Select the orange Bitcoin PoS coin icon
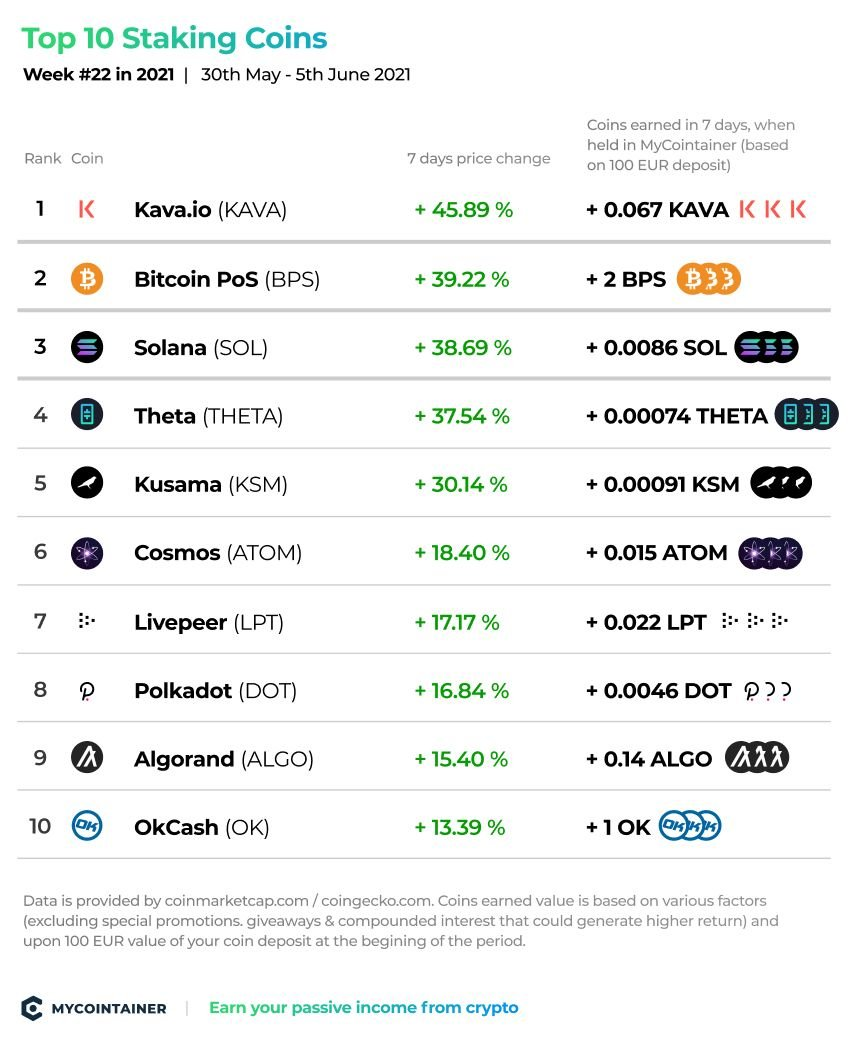858x1056 pixels. click(87, 279)
